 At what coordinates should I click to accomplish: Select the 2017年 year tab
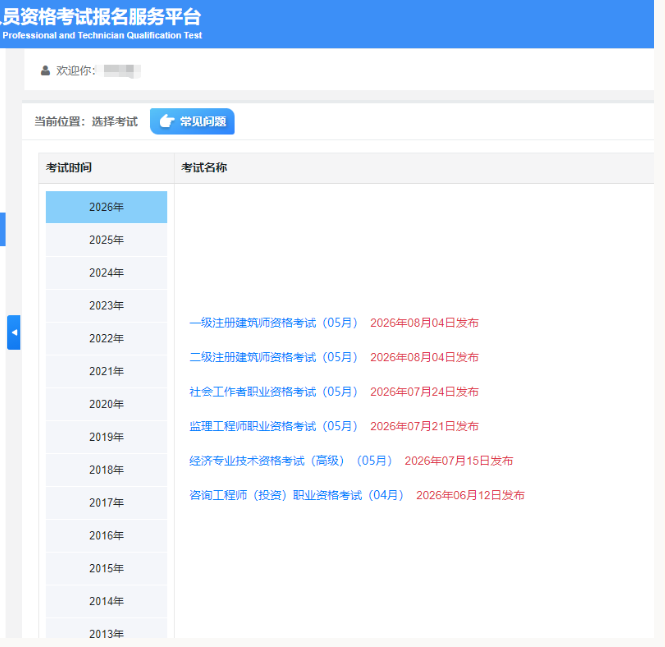[106, 503]
